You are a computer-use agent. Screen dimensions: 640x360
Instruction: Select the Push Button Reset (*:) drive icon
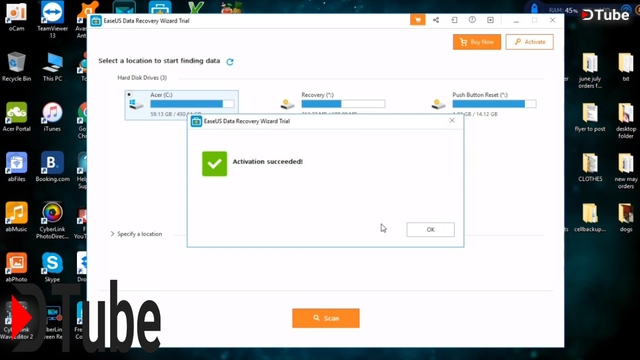tap(438, 104)
